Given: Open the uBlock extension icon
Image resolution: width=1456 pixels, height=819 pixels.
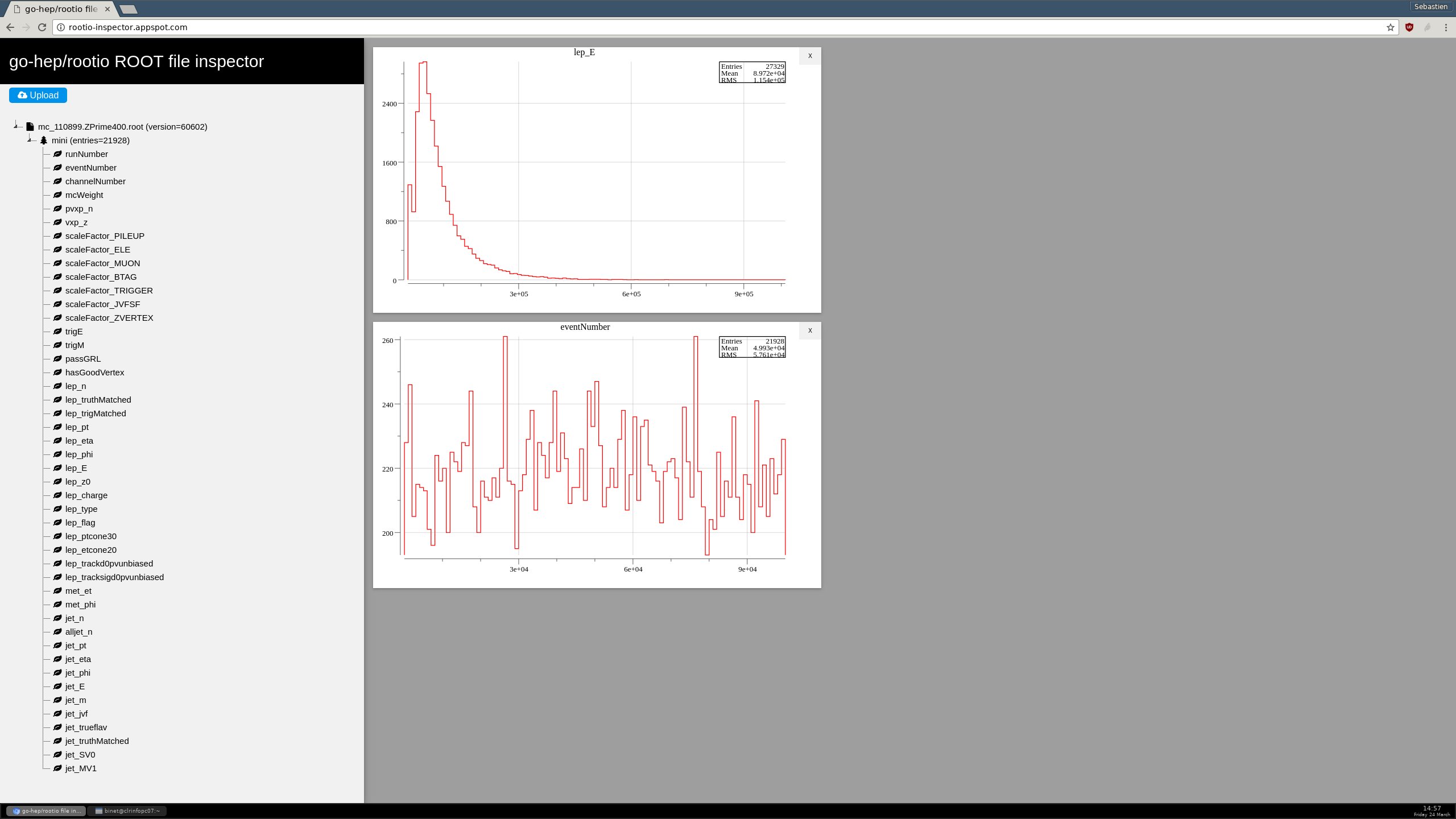Looking at the screenshot, I should [x=1409, y=27].
